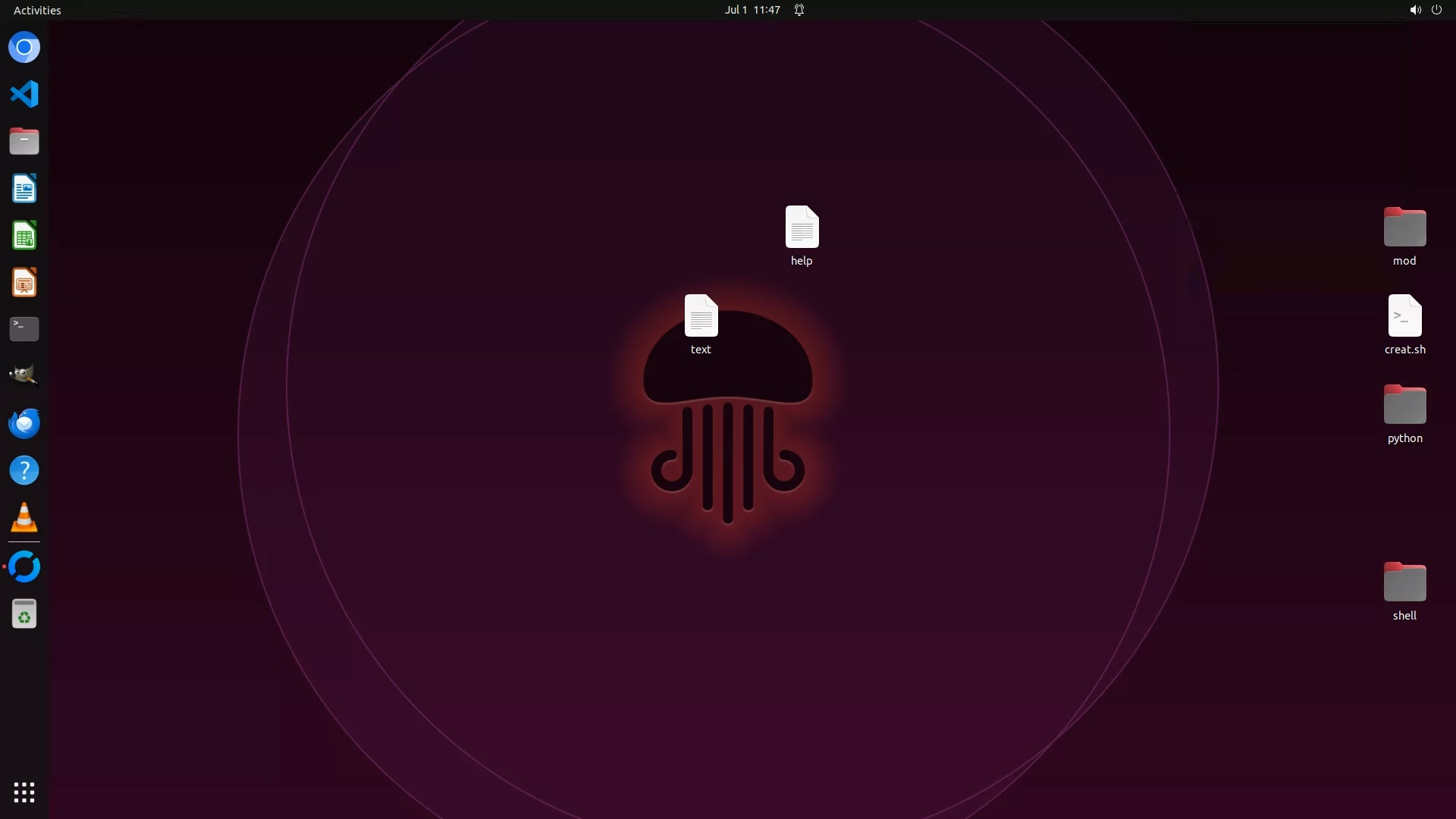Open GIMP image editor
The width and height of the screenshot is (1456, 819).
pos(24,375)
